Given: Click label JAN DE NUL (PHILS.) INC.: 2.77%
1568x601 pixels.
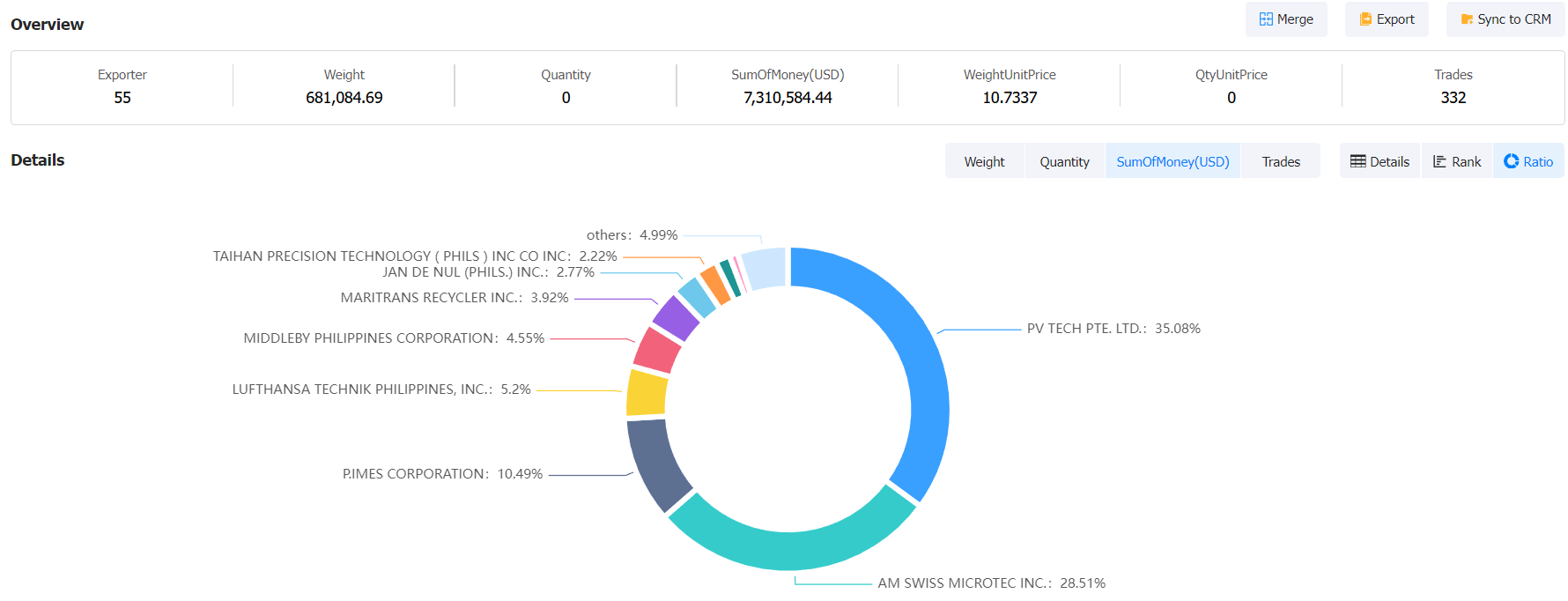Looking at the screenshot, I should point(488,272).
